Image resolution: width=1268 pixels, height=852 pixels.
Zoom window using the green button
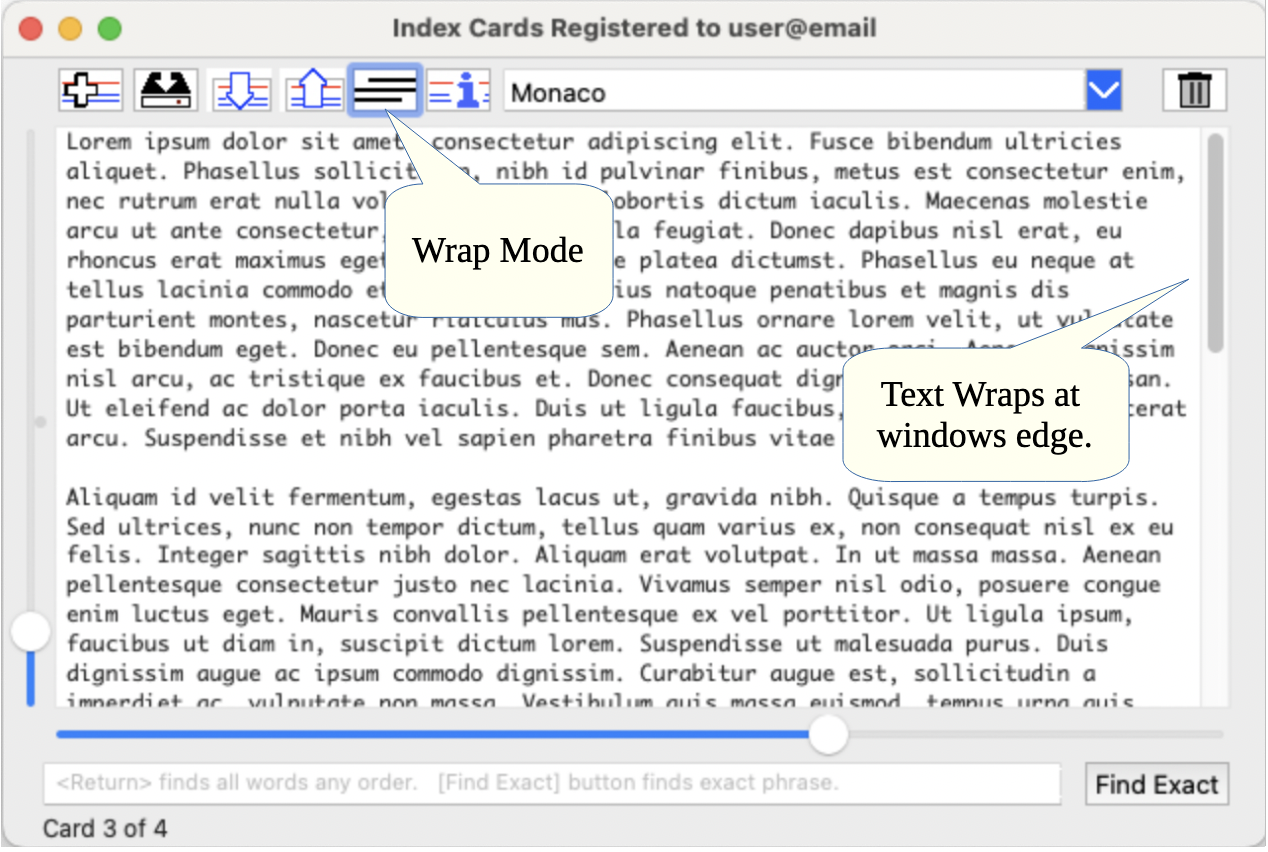(109, 28)
